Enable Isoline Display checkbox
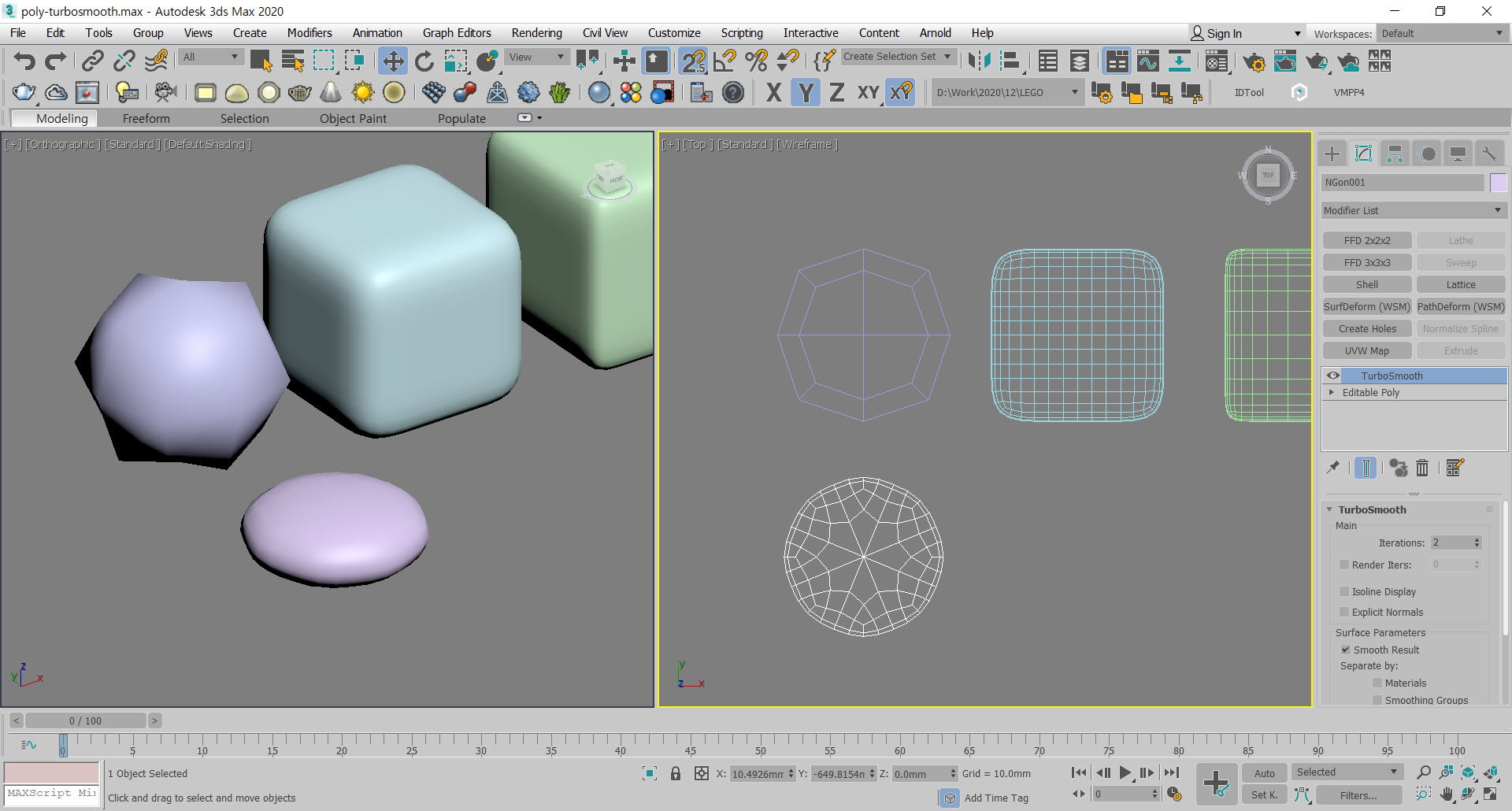The image size is (1512, 811). coord(1344,591)
